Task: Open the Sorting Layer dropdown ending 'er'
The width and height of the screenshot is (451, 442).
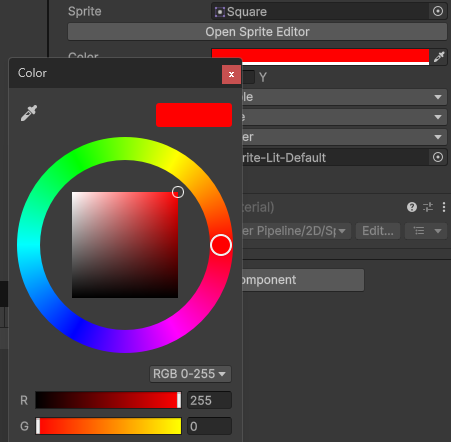Action: point(345,137)
